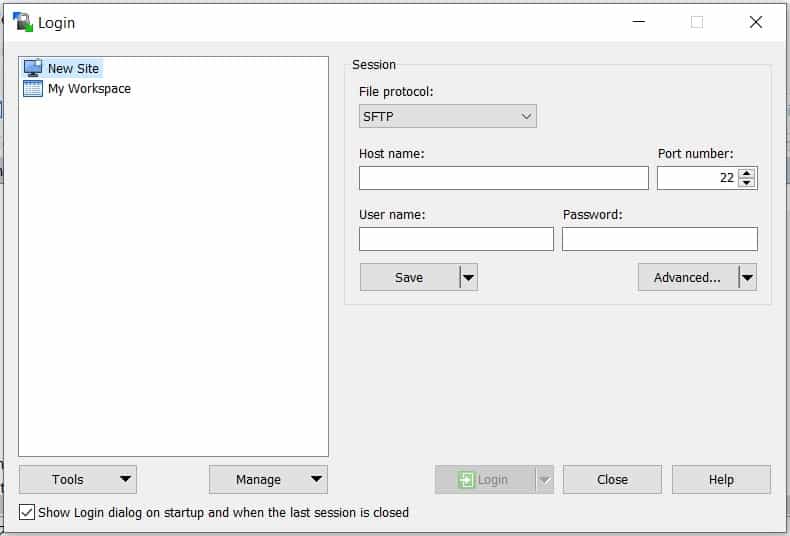Click the Login button

point(485,480)
